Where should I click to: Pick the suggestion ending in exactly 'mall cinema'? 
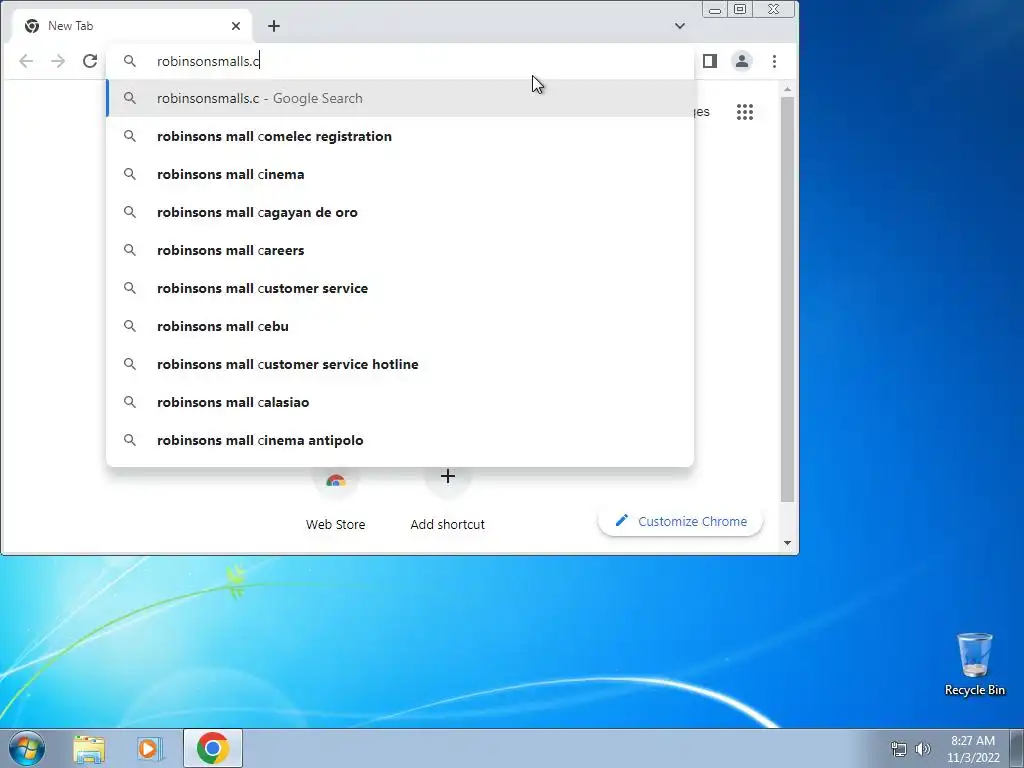pyautogui.click(x=400, y=174)
